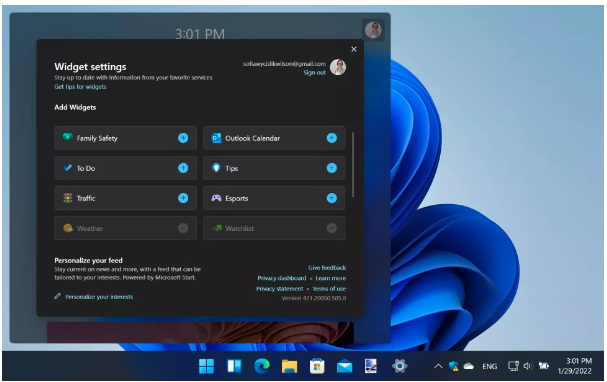Viewport: 607px width, 382px height.
Task: Close the Widget settings dialog
Action: click(354, 49)
